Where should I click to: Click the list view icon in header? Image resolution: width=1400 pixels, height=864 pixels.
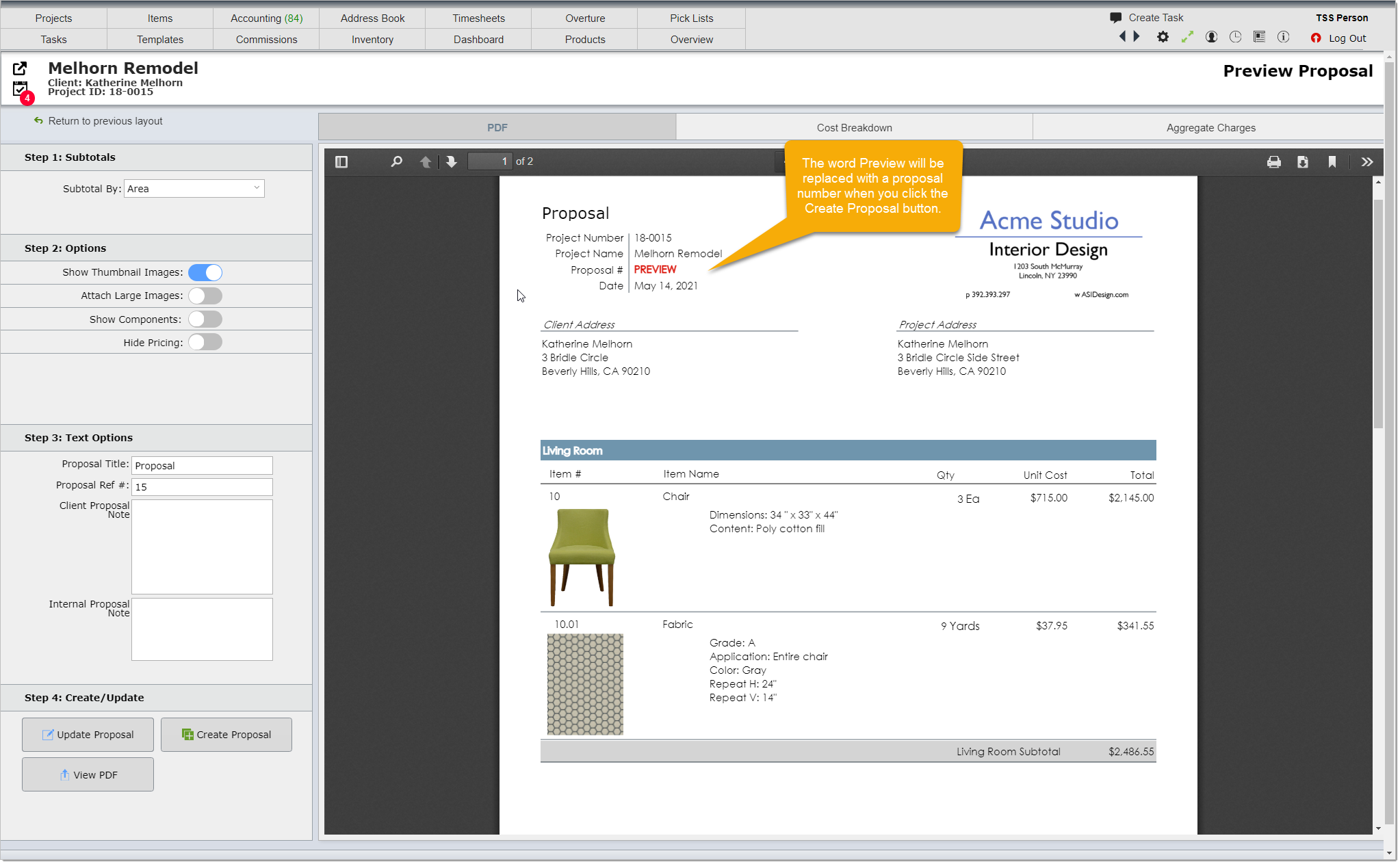pyautogui.click(x=1259, y=37)
